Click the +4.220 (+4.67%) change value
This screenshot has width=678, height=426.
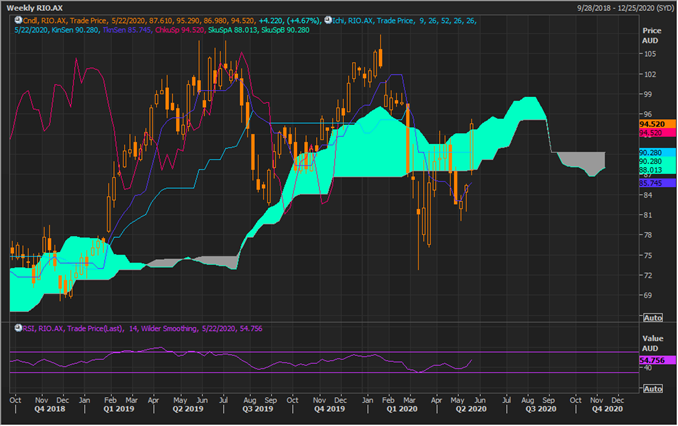289,20
